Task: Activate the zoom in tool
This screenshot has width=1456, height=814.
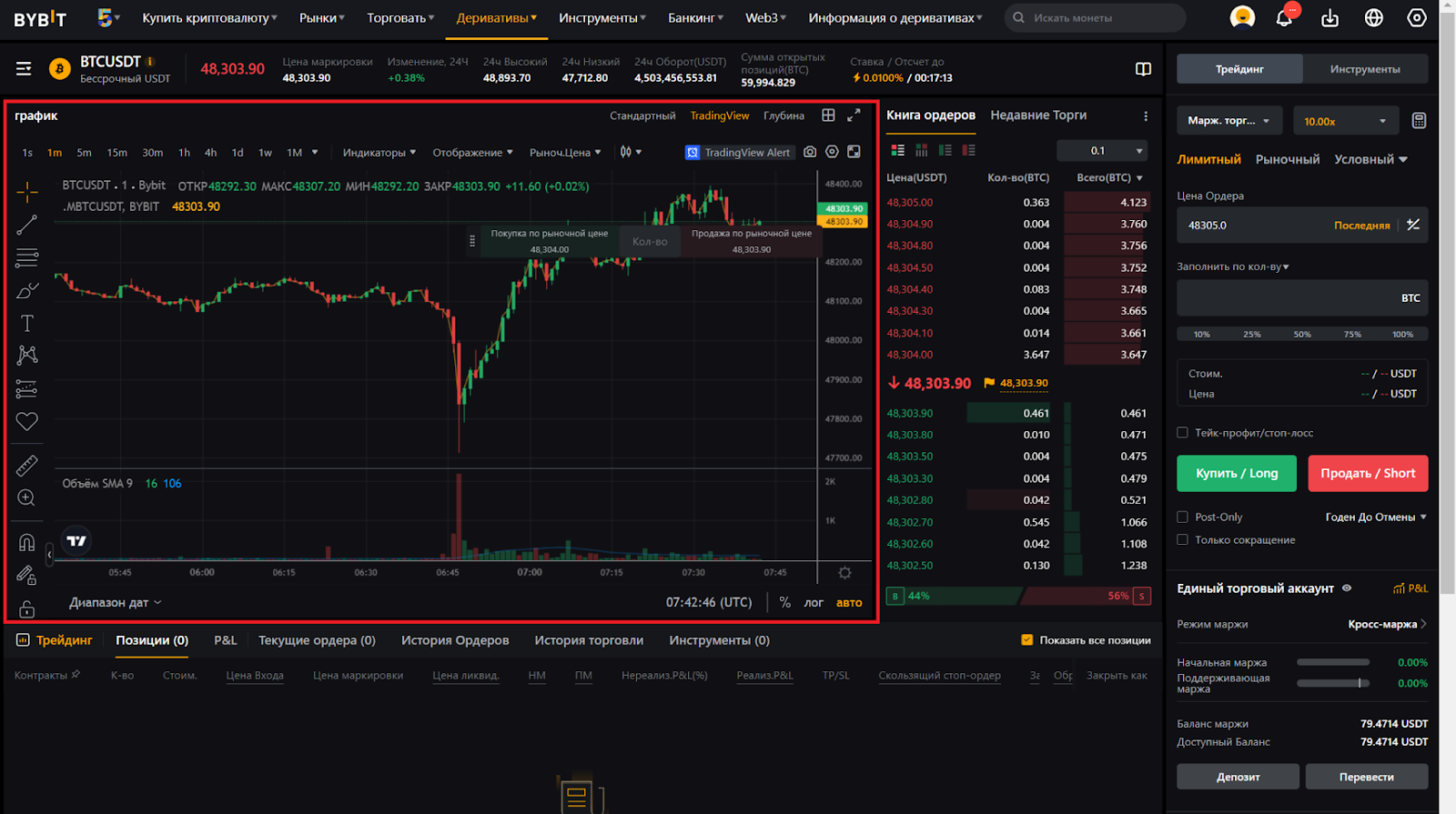Action: (27, 498)
